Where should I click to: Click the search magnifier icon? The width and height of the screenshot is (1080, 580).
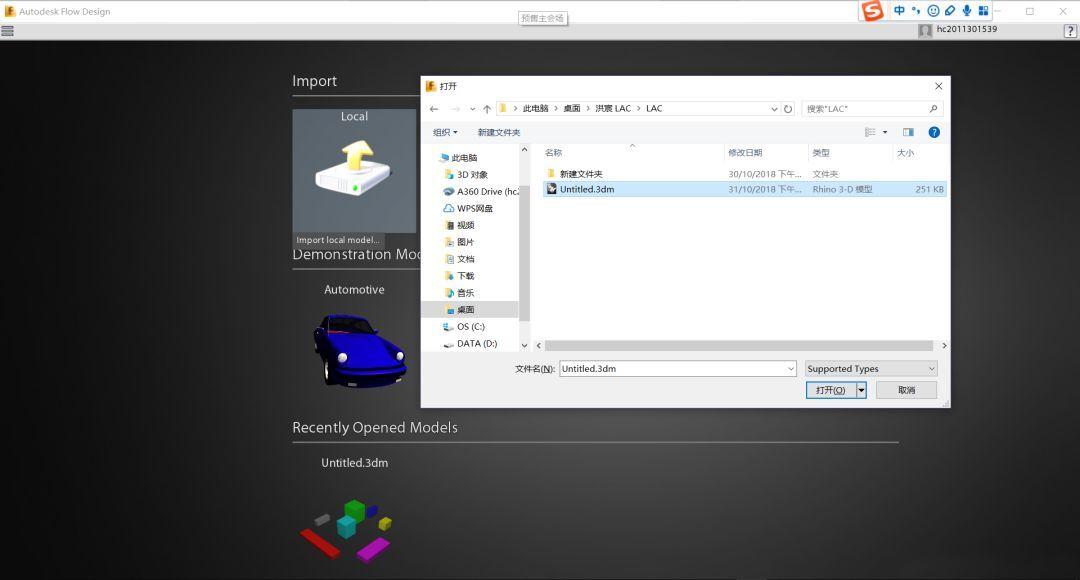tap(933, 109)
